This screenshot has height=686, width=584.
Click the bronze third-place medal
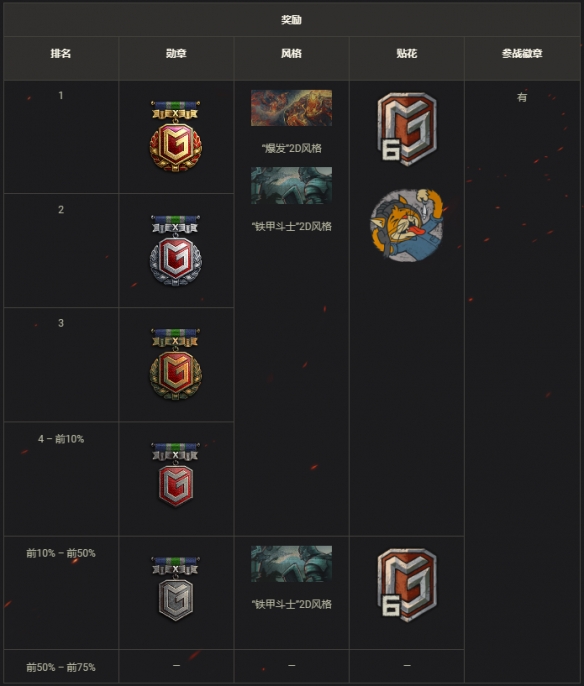click(x=175, y=364)
